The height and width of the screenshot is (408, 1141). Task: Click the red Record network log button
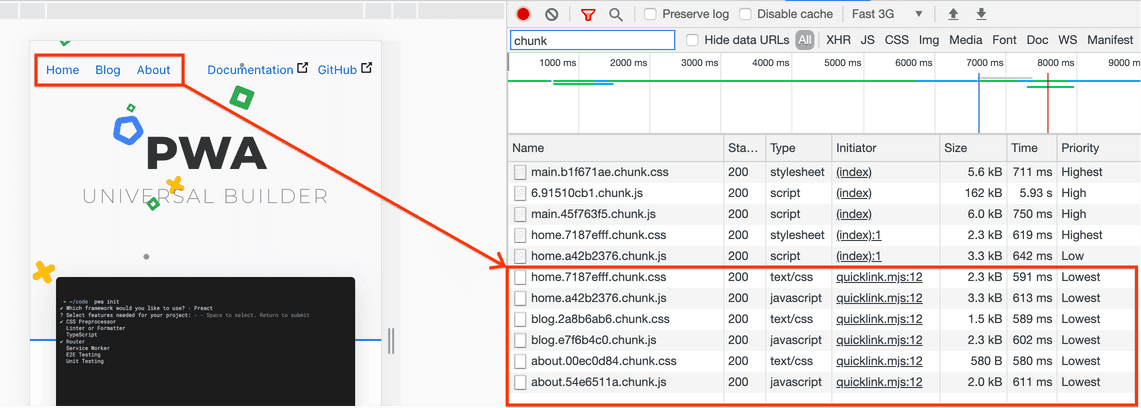pos(522,14)
